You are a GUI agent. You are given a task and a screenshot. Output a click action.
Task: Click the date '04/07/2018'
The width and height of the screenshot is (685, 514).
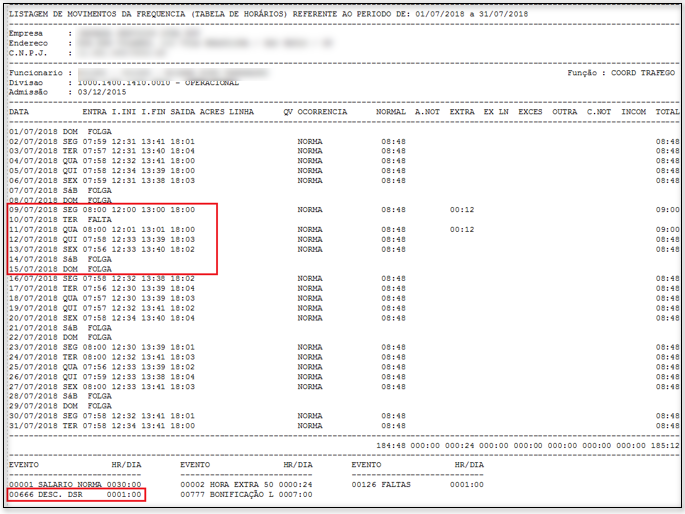[x=33, y=161]
